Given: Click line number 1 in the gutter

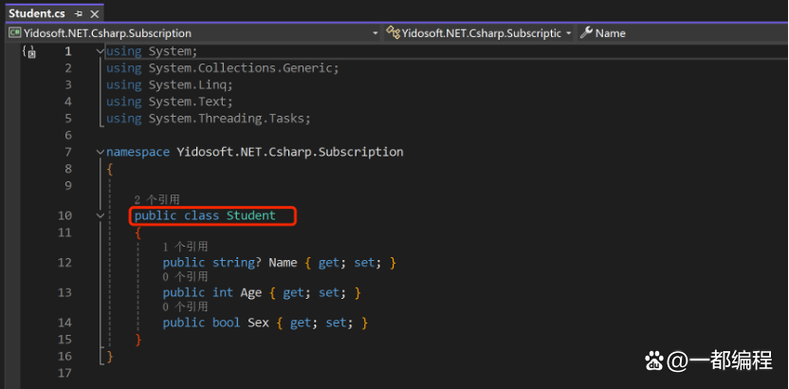Looking at the screenshot, I should pos(68,51).
